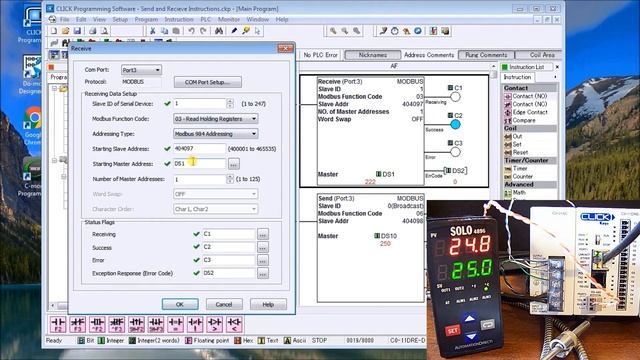640x360 pixels.
Task: Toggle the Rung Comments display button
Action: 486,55
